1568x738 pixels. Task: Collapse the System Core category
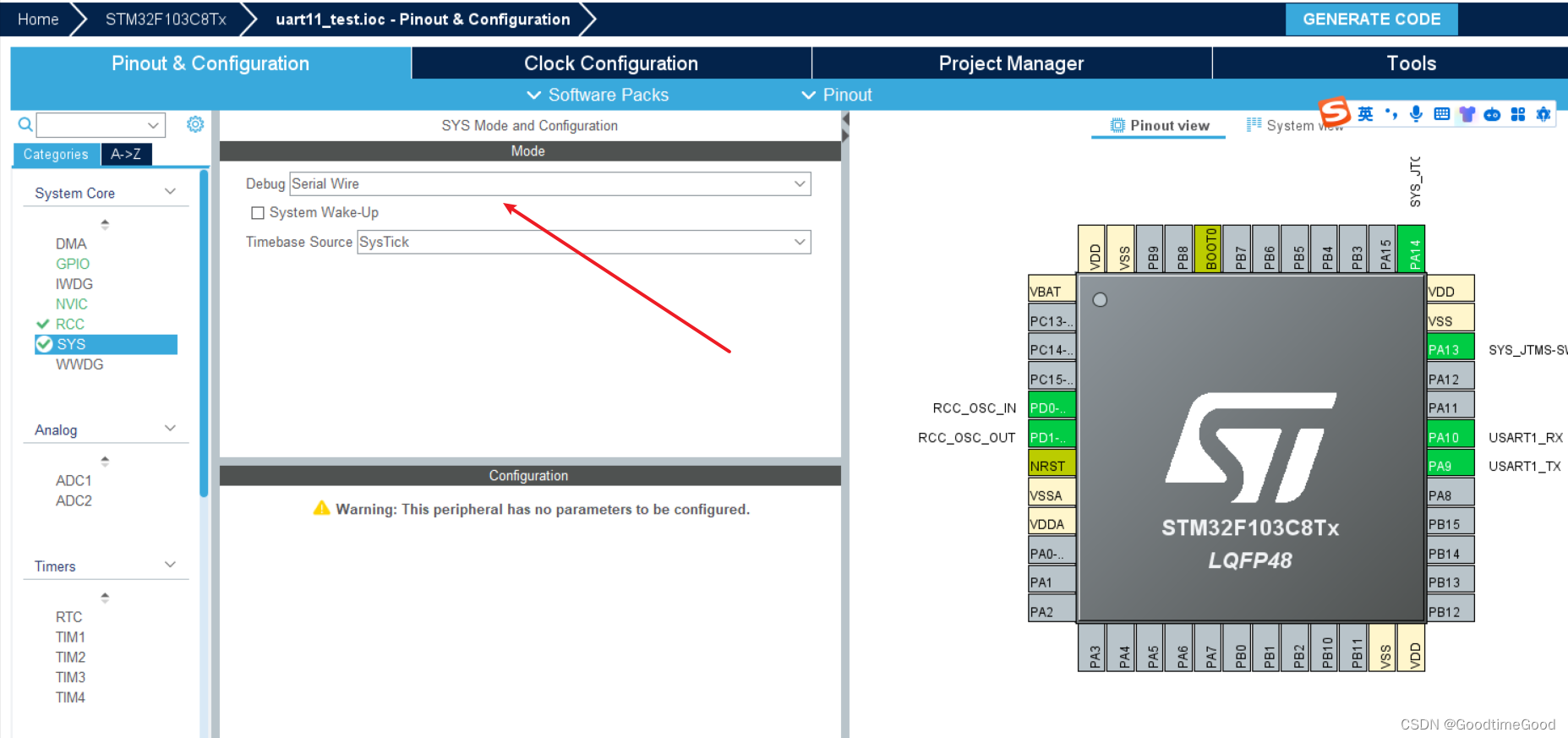(170, 192)
